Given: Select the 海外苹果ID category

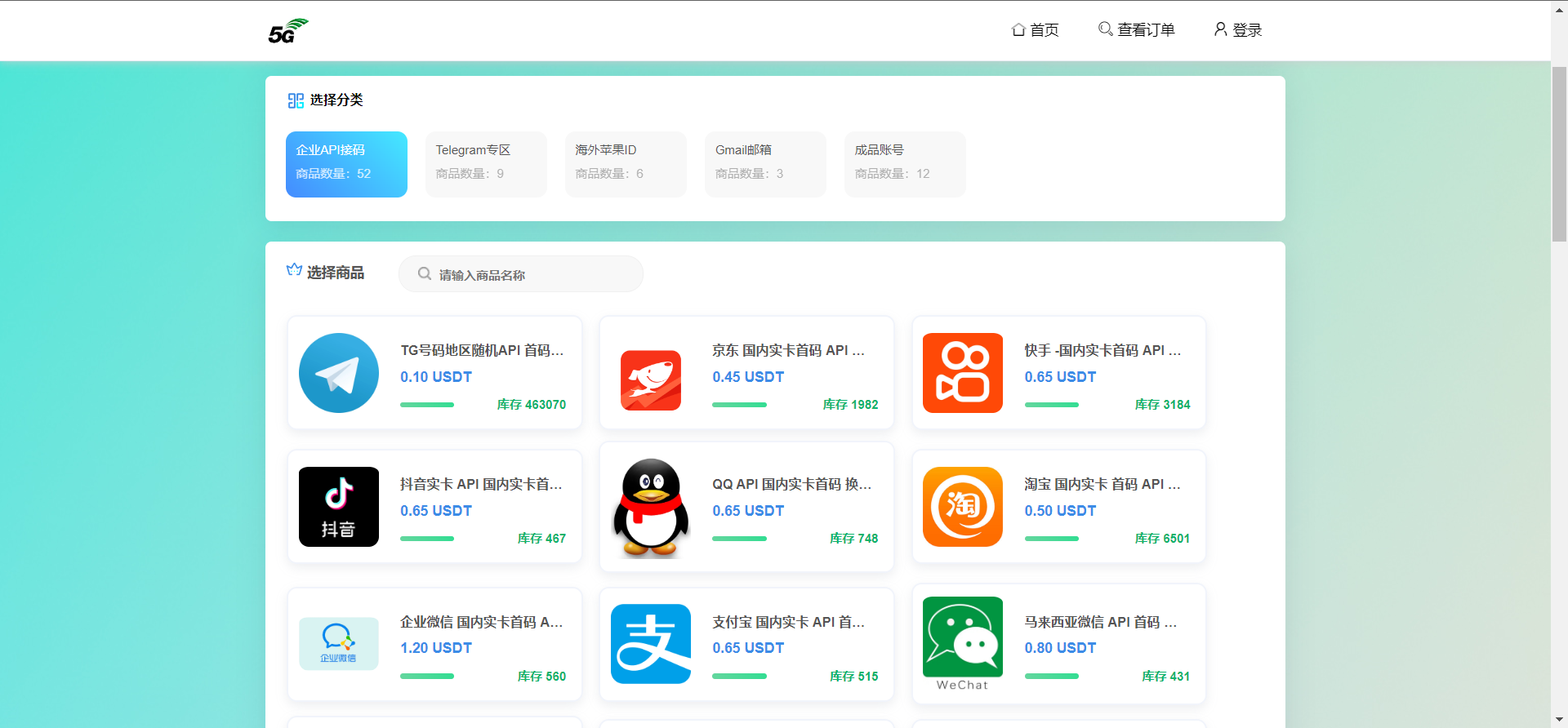Looking at the screenshot, I should 626,164.
